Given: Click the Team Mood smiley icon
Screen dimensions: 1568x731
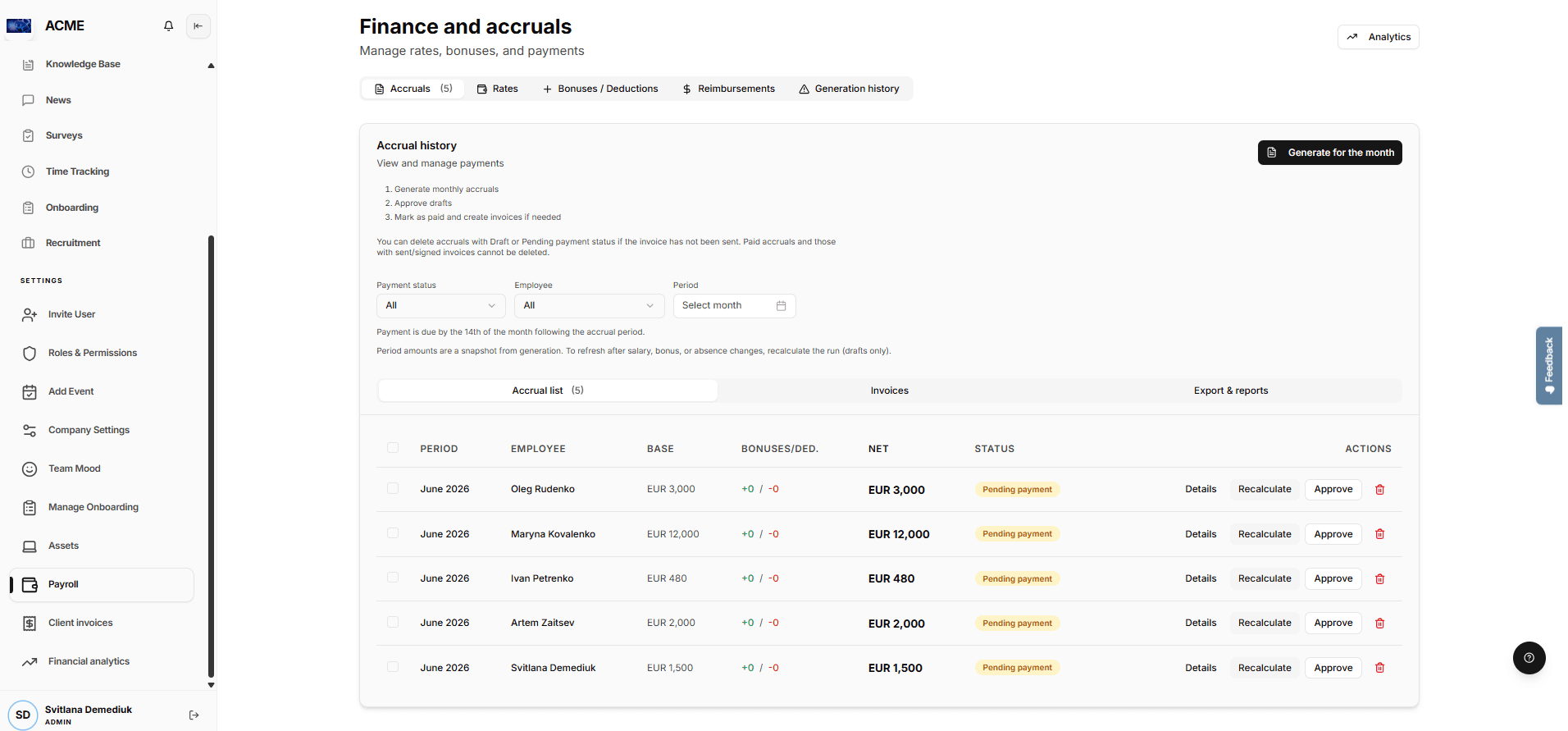Looking at the screenshot, I should [30, 468].
